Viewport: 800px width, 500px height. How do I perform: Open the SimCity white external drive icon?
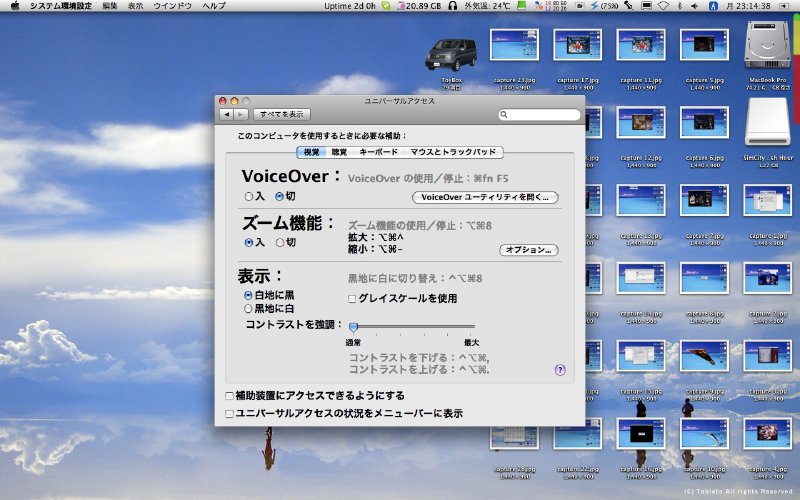coord(767,122)
